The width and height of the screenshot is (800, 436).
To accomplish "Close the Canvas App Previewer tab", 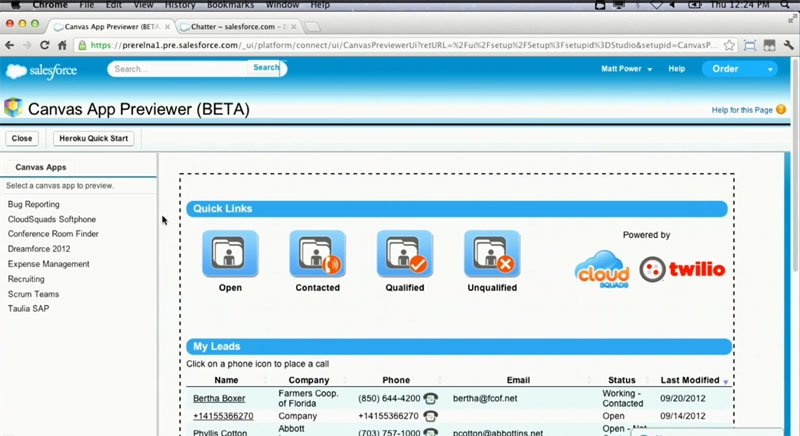I will (167, 27).
